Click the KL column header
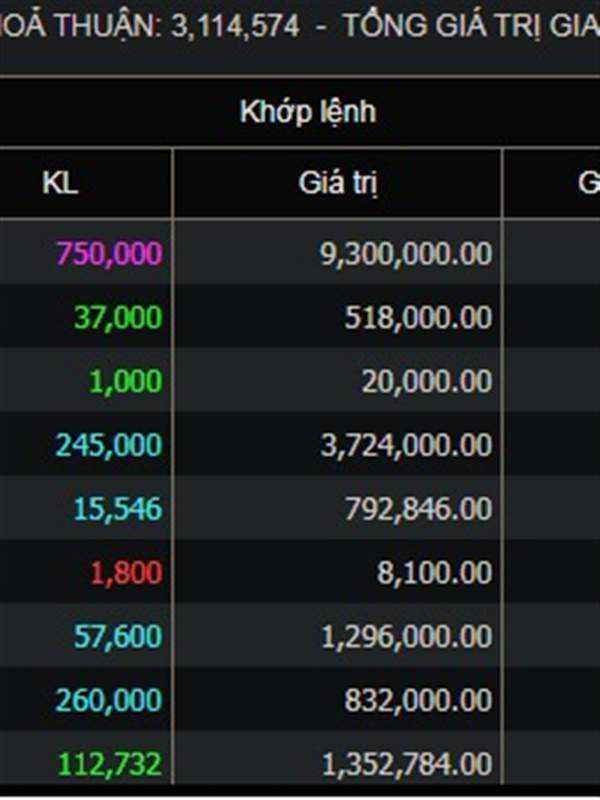This screenshot has width=600, height=800. tap(60, 183)
